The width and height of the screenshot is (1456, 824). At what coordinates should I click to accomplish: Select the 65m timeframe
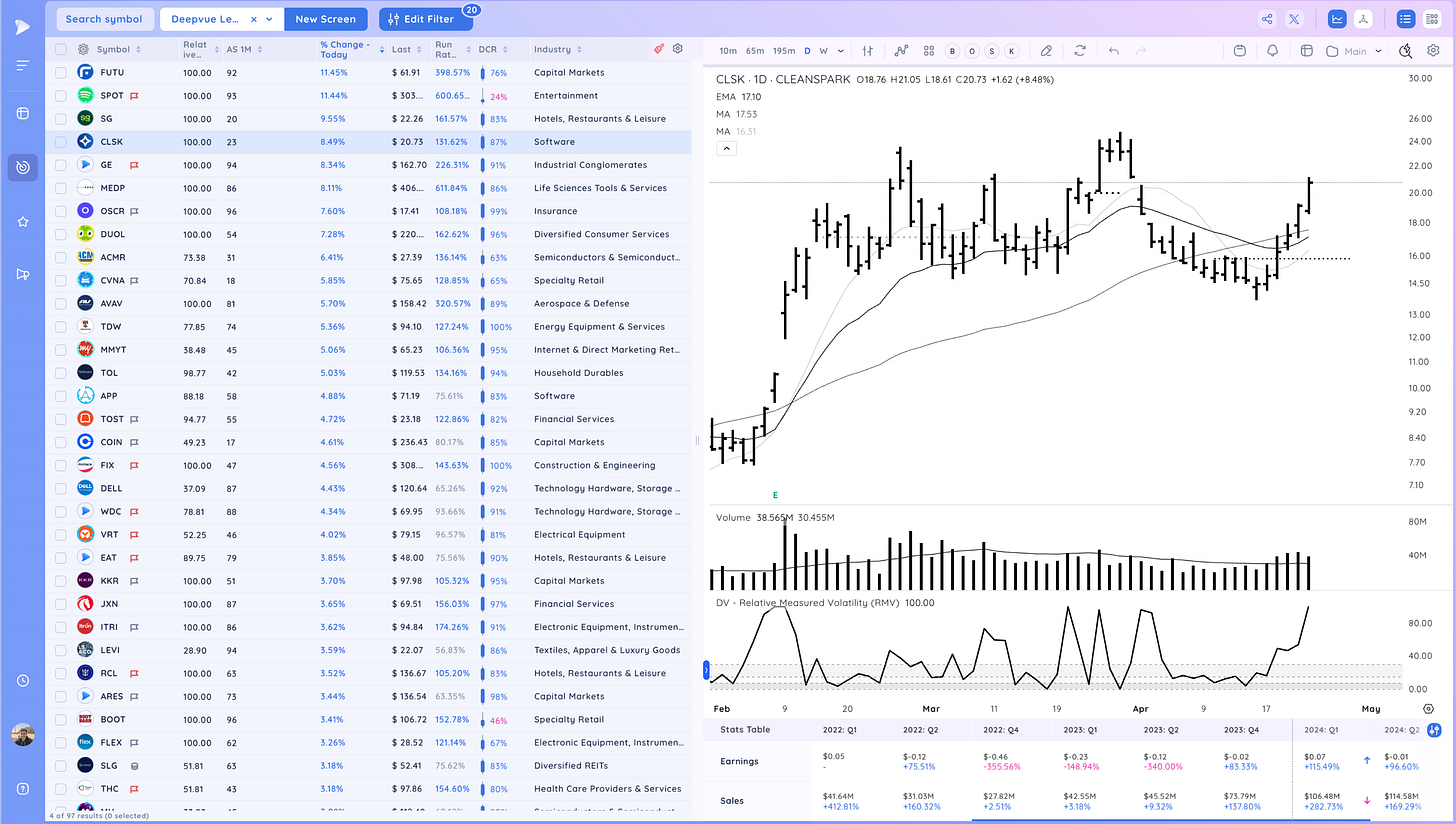[755, 51]
